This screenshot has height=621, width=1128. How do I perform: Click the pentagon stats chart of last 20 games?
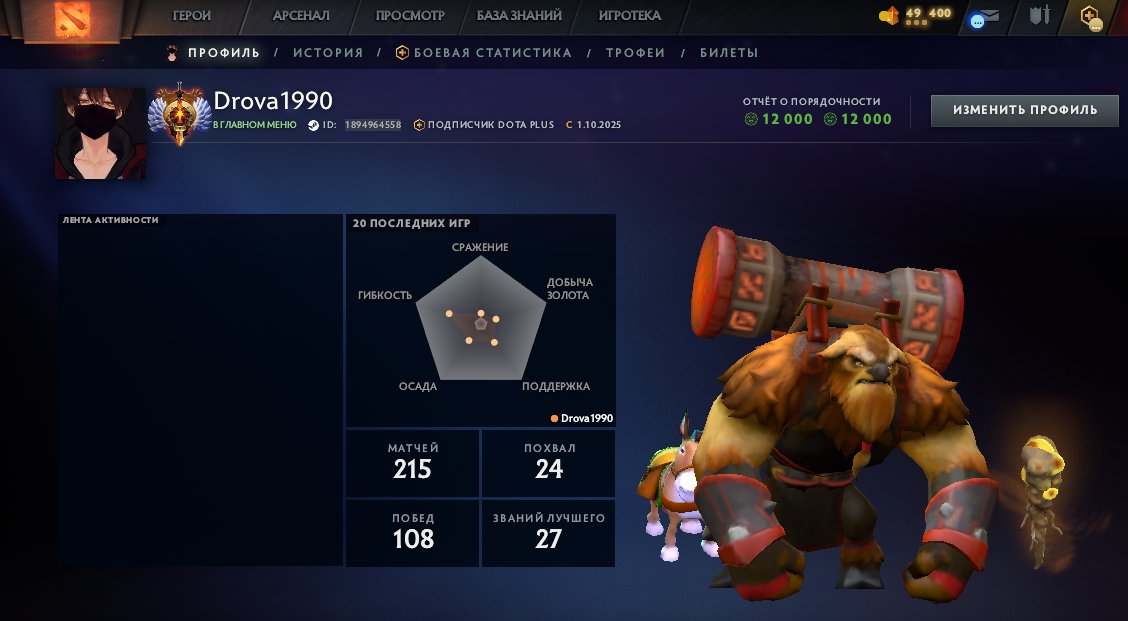(481, 319)
